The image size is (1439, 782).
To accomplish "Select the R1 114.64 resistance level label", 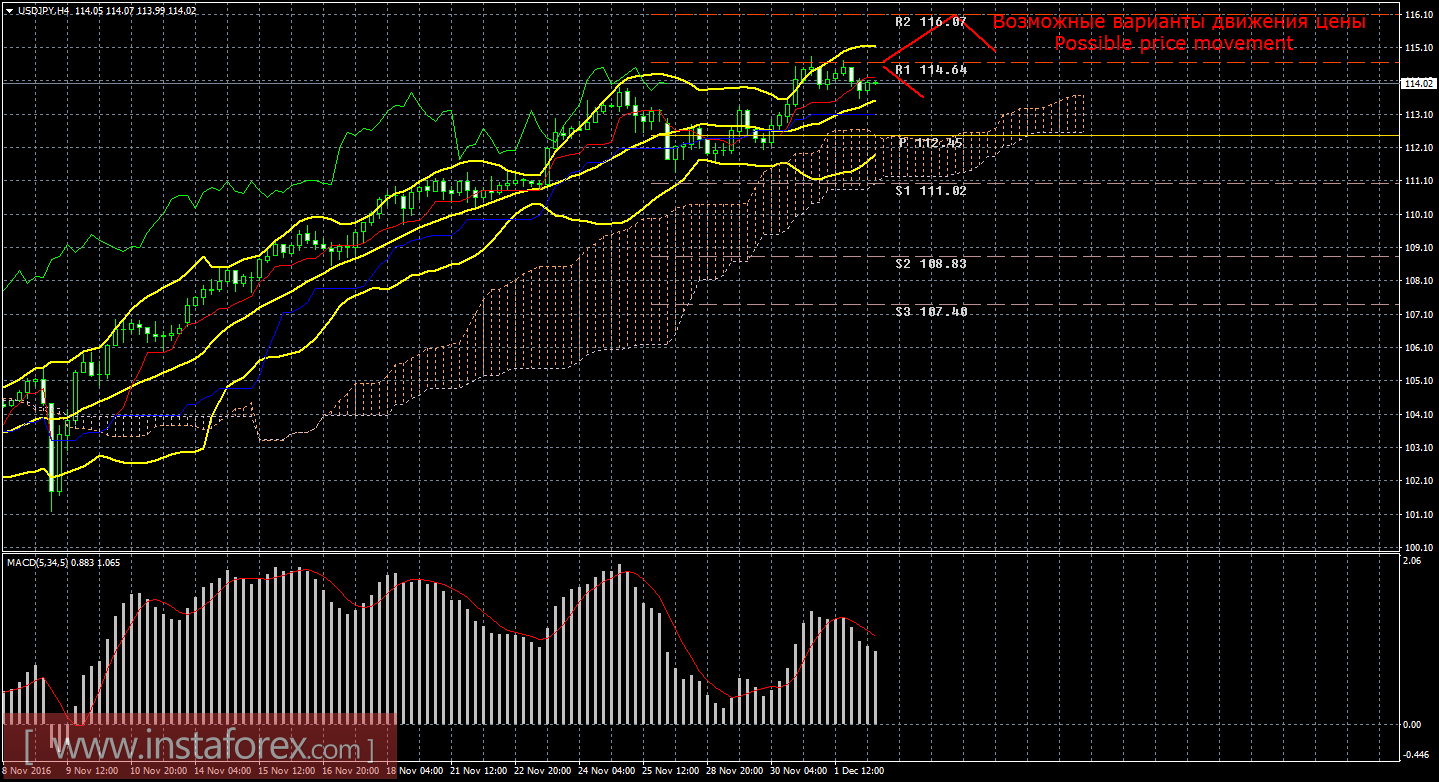I will tap(930, 69).
